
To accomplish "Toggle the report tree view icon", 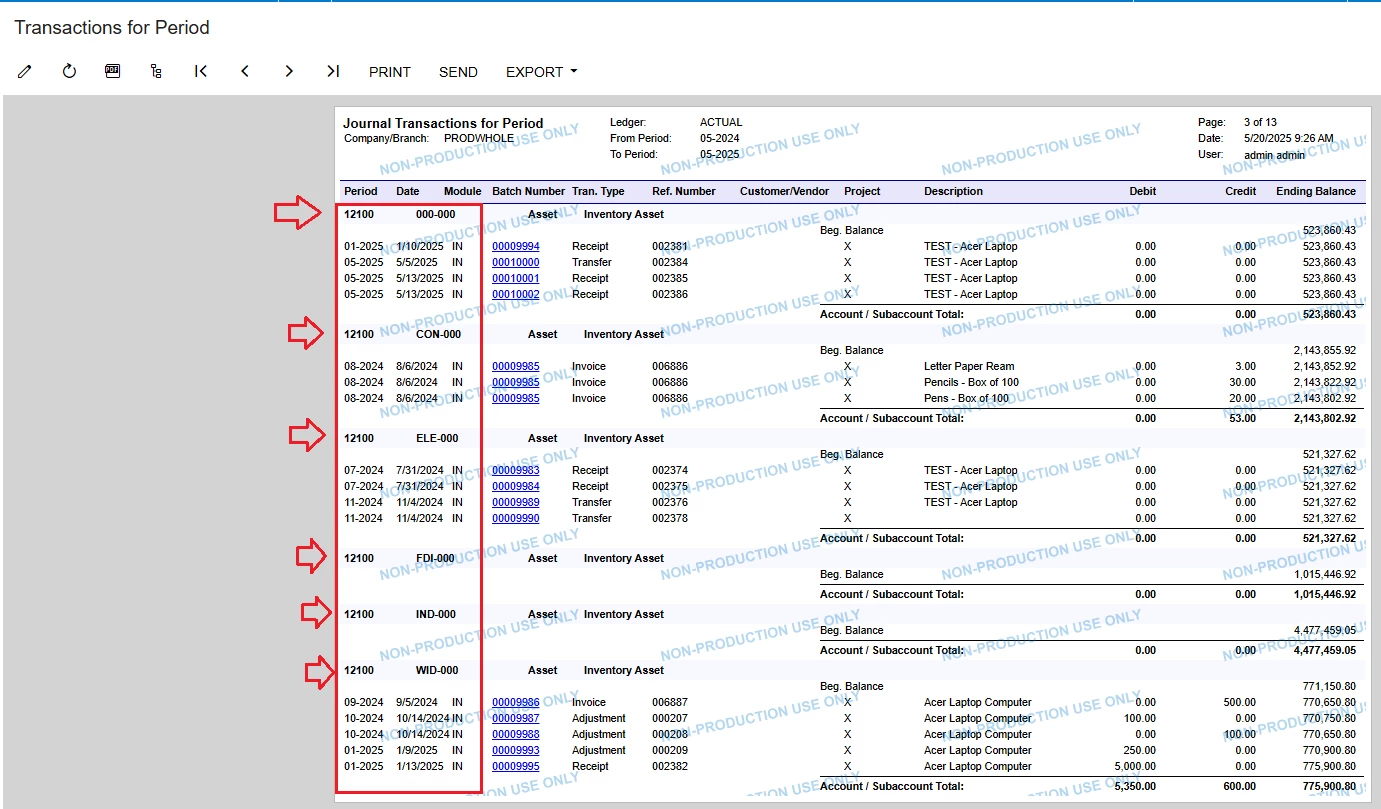I will tap(156, 72).
